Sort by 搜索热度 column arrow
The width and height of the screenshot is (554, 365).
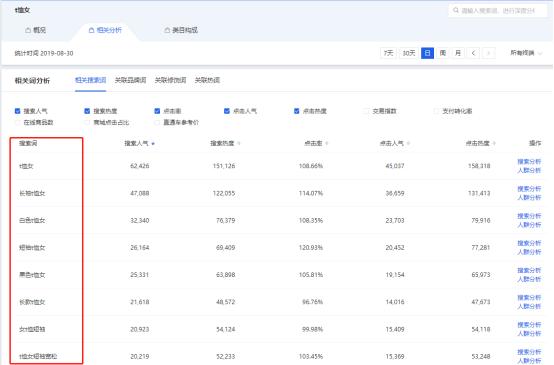[239, 143]
